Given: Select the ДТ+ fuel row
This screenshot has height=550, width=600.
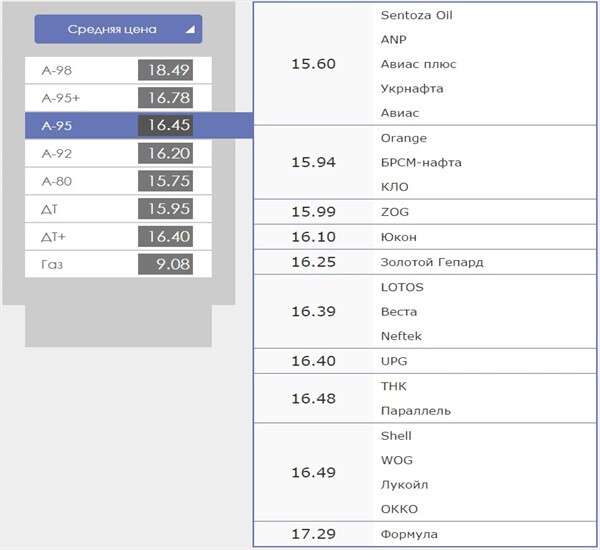Looking at the screenshot, I should [x=118, y=237].
